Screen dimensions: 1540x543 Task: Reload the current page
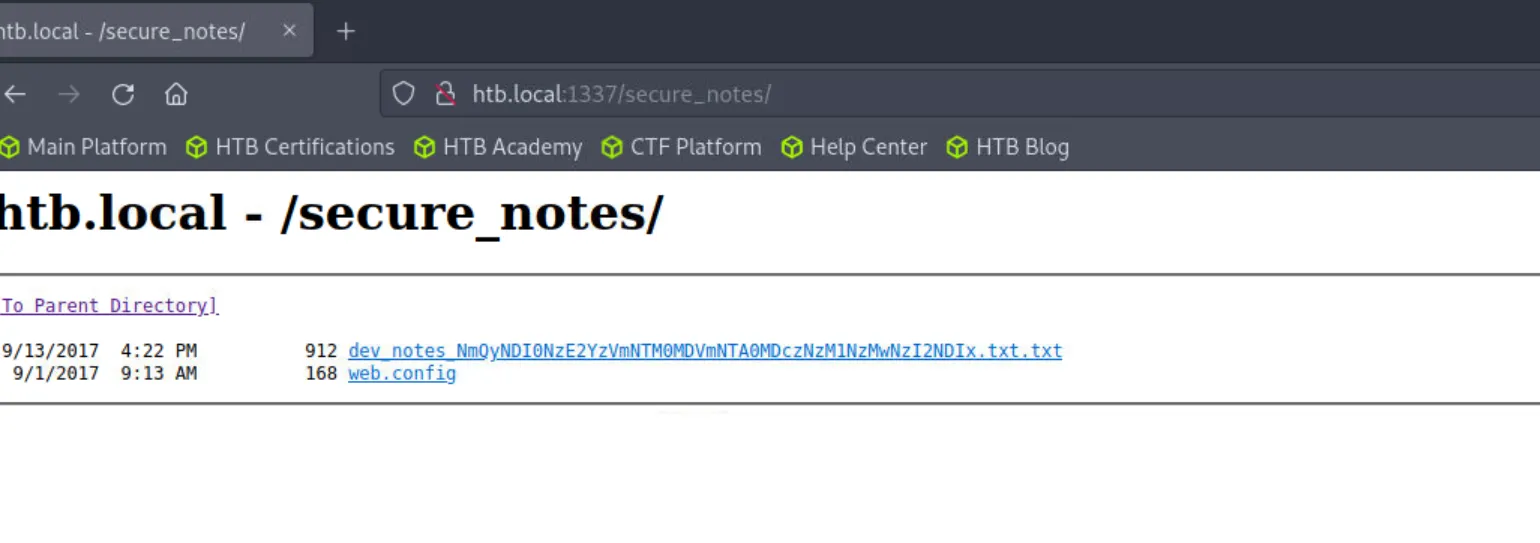(123, 95)
